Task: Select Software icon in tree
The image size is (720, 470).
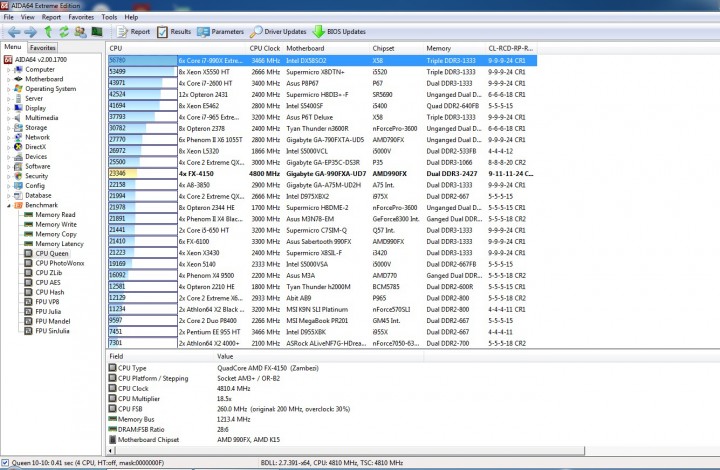Action: click(x=18, y=166)
